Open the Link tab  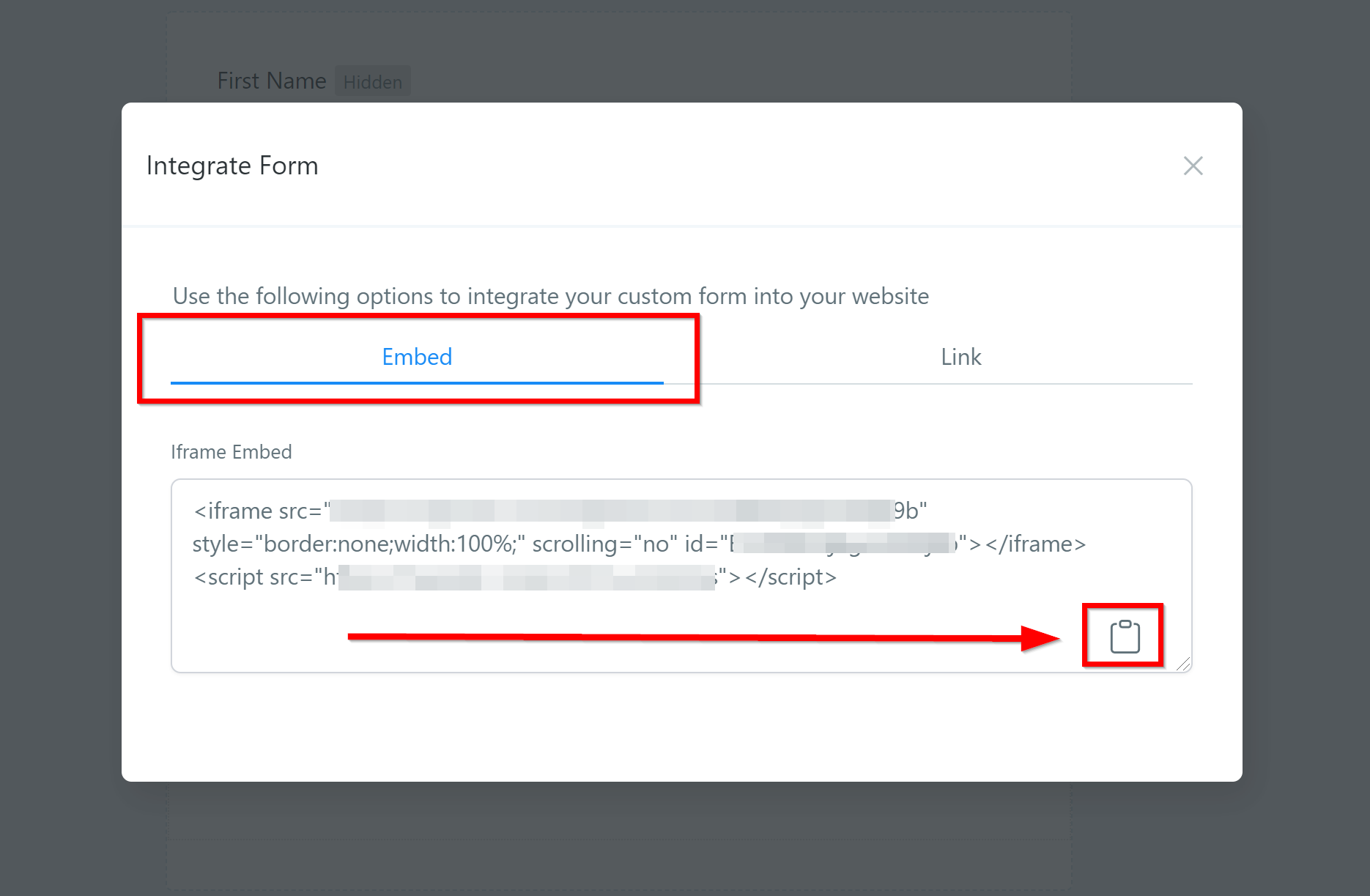(960, 357)
